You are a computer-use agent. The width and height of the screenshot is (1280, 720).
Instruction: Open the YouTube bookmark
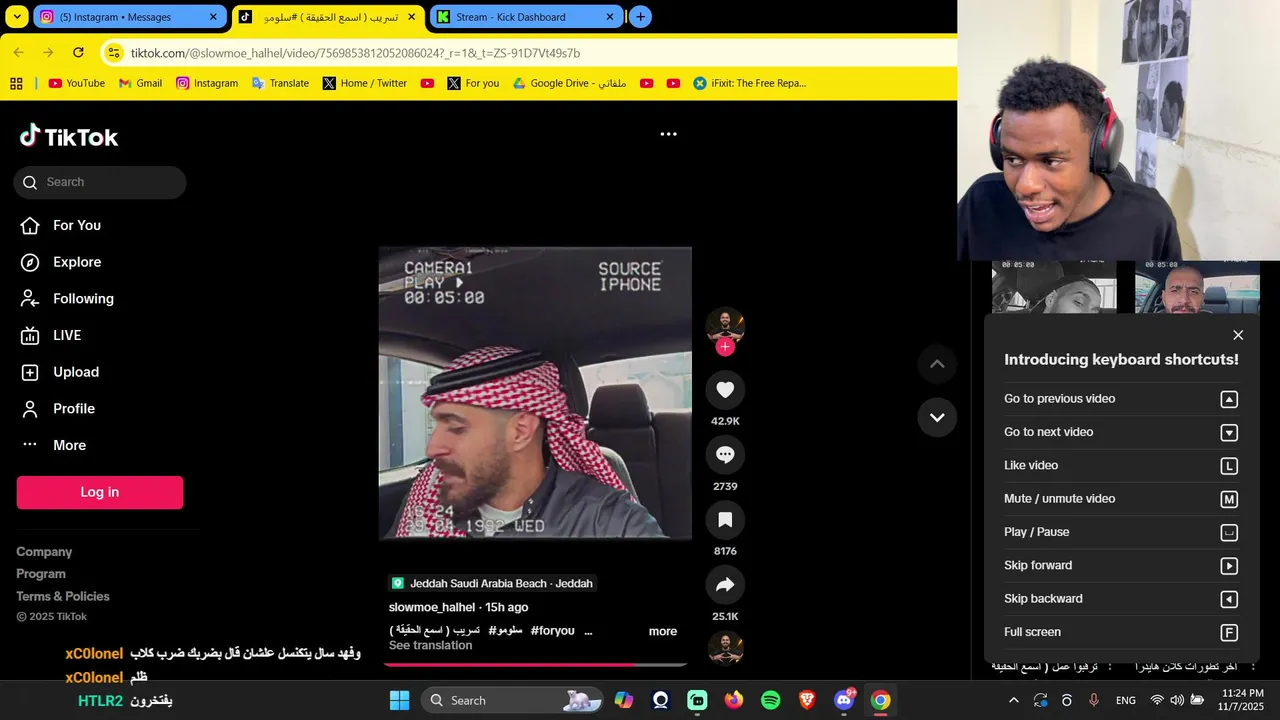coord(76,84)
